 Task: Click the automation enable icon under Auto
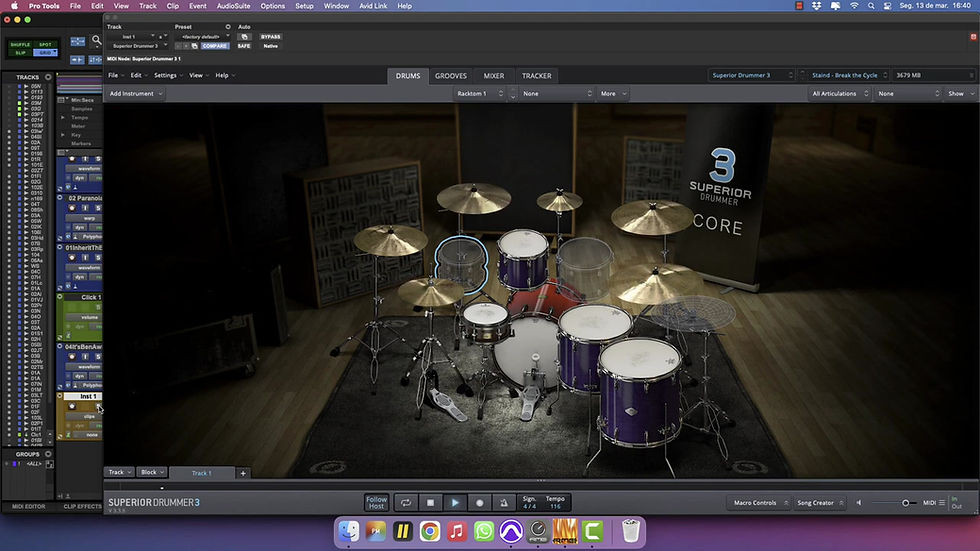pyautogui.click(x=244, y=37)
